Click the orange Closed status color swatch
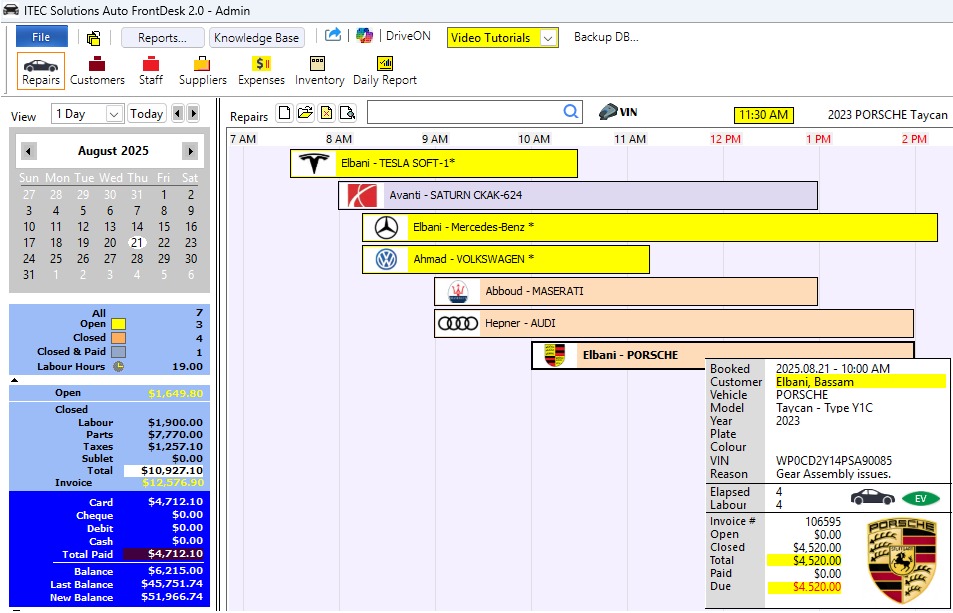This screenshot has height=613, width=953. (118, 338)
